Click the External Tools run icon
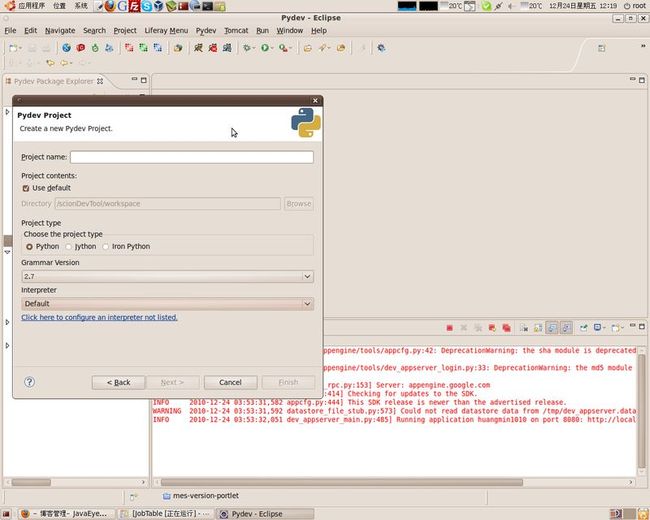Screen dimensions: 650x520 [283, 48]
